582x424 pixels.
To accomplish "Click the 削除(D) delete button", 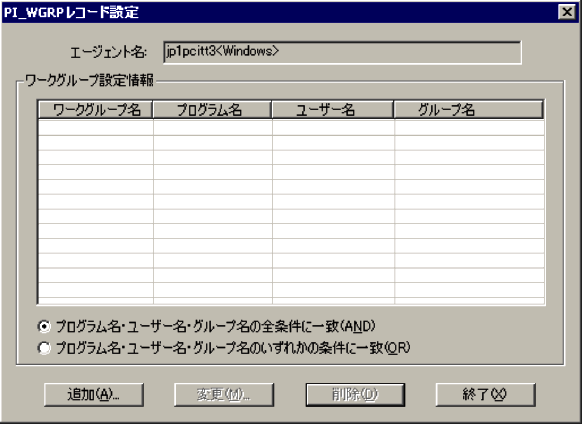I will point(355,395).
